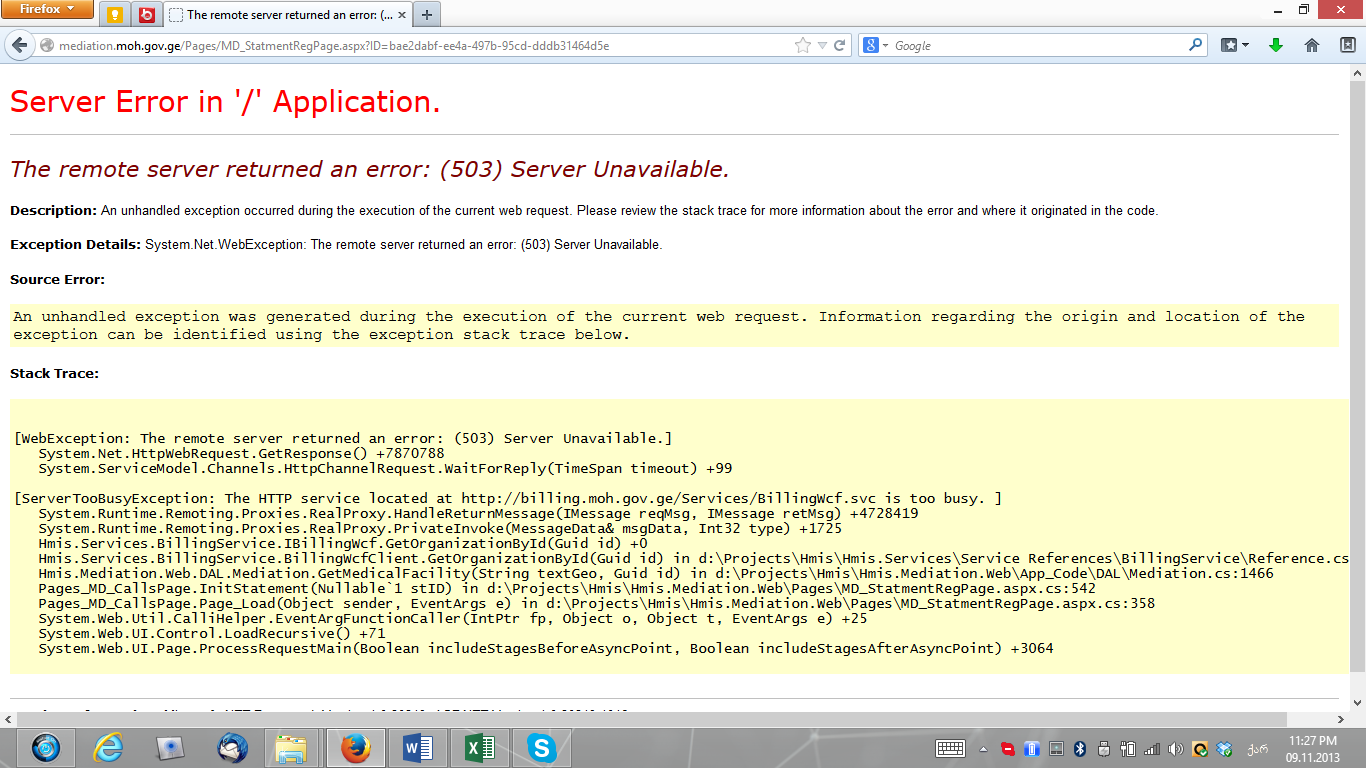The height and width of the screenshot is (768, 1366).
Task: Expand the URL history dropdown arrow
Action: [x=822, y=45]
